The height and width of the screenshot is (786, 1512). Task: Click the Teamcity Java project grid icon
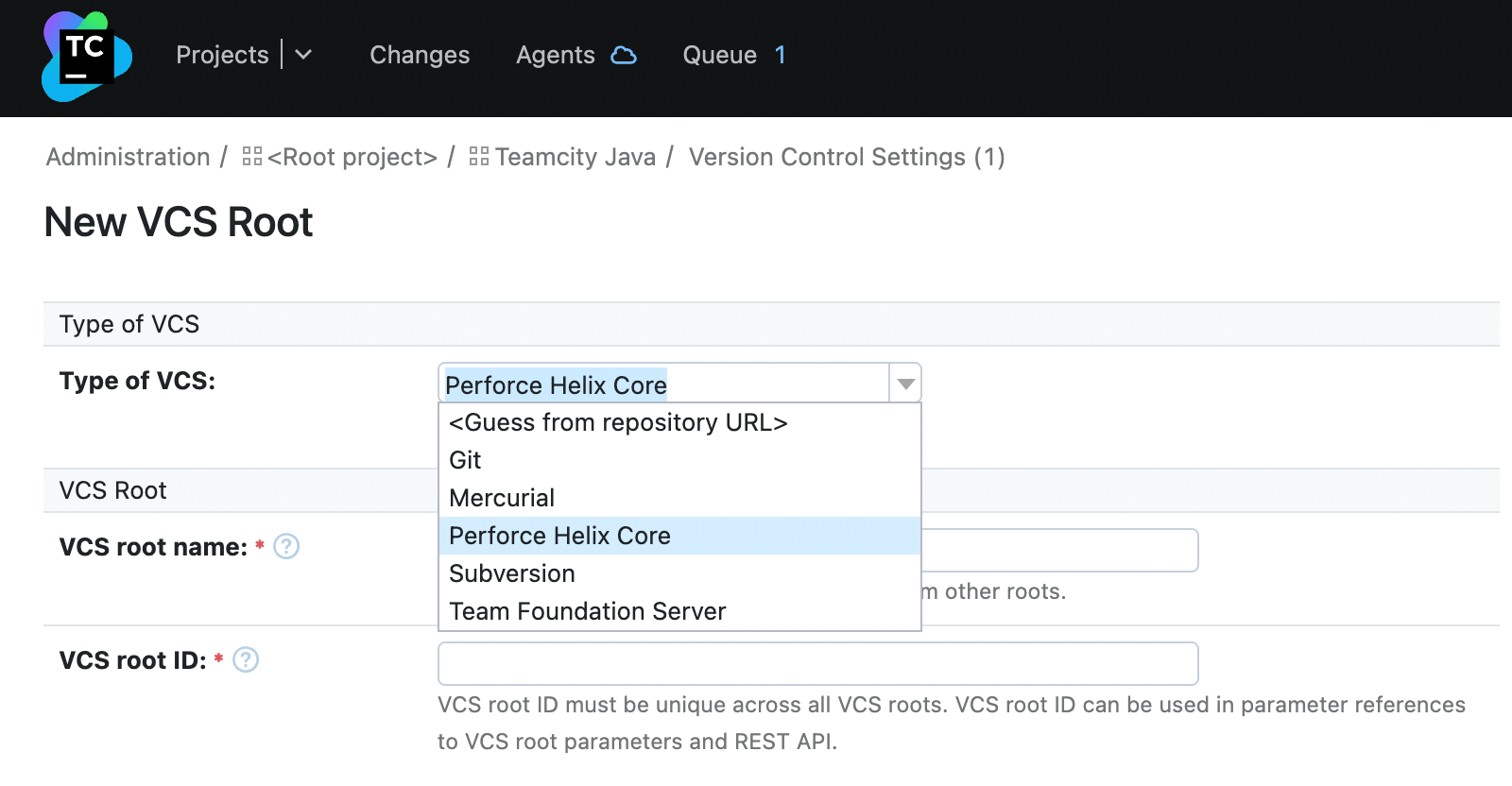[x=479, y=157]
